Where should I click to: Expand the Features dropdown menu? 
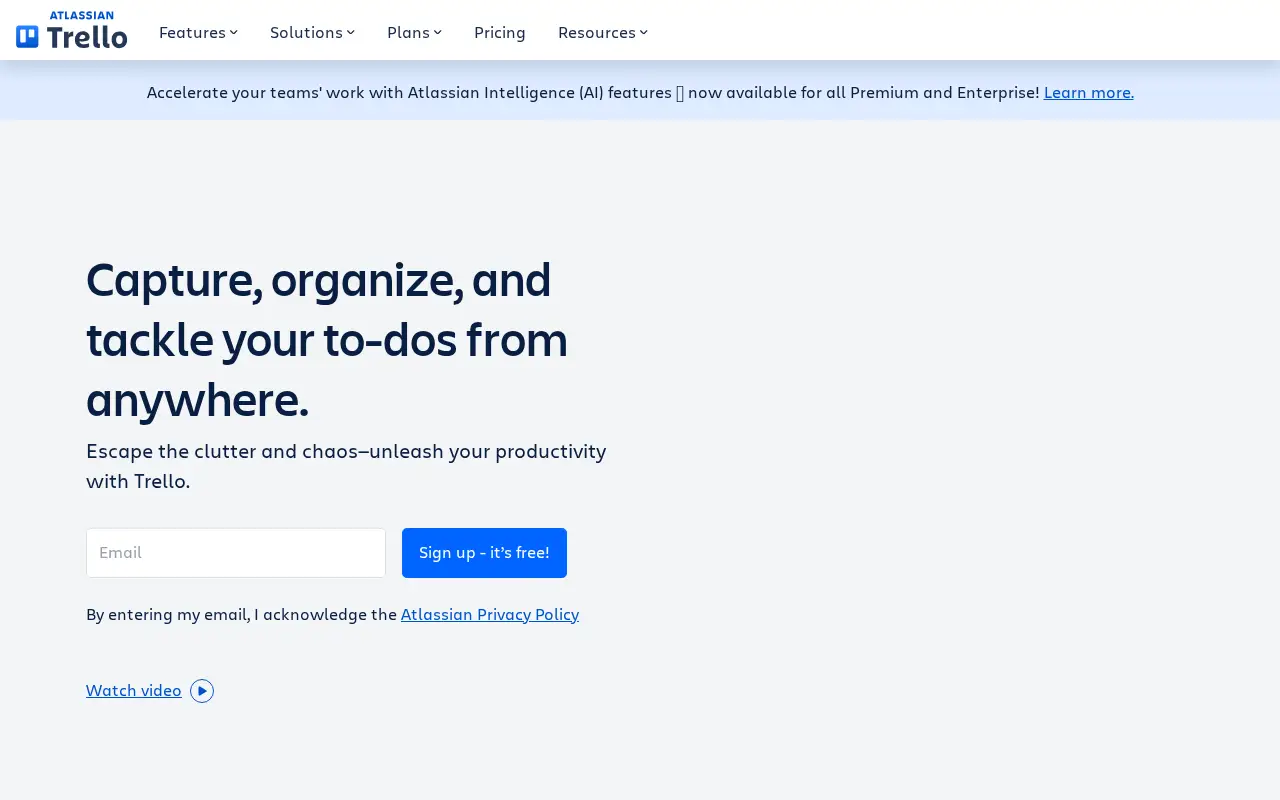pyautogui.click(x=198, y=32)
